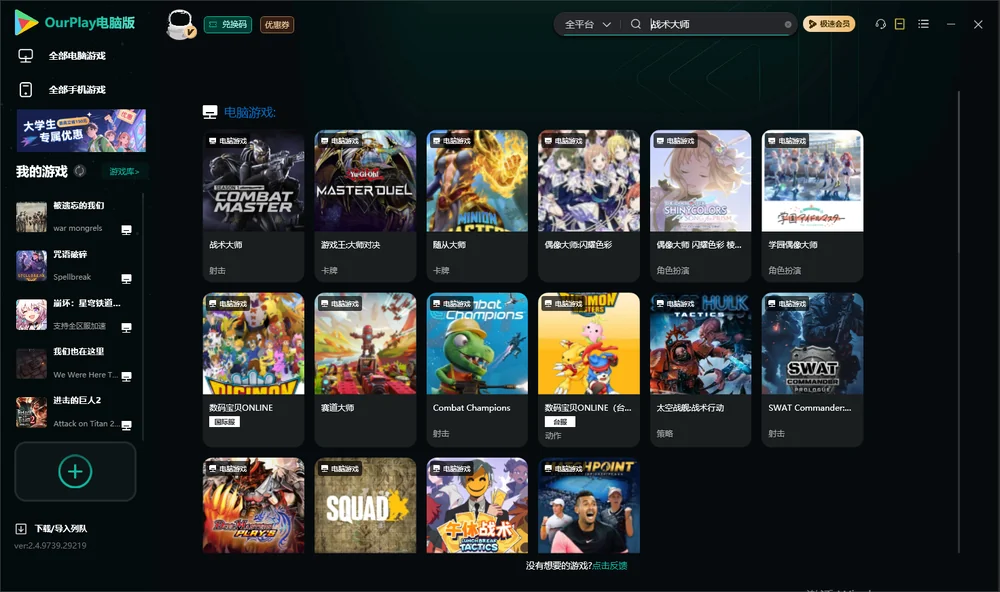Click the yellow mini-mode window icon
The image size is (1000, 592).
point(900,24)
